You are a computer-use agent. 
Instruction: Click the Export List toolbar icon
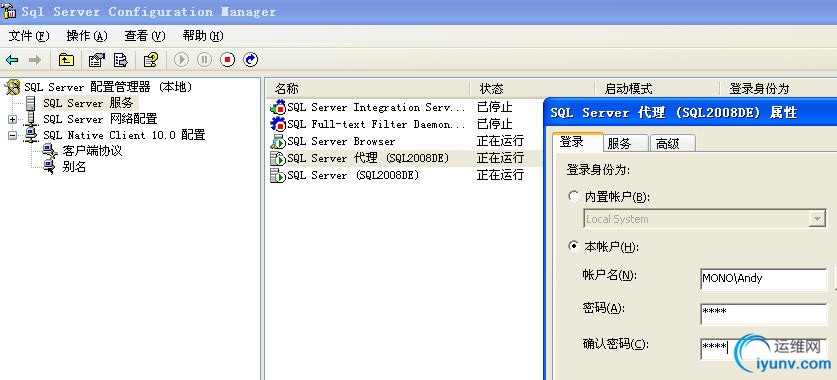[121, 60]
